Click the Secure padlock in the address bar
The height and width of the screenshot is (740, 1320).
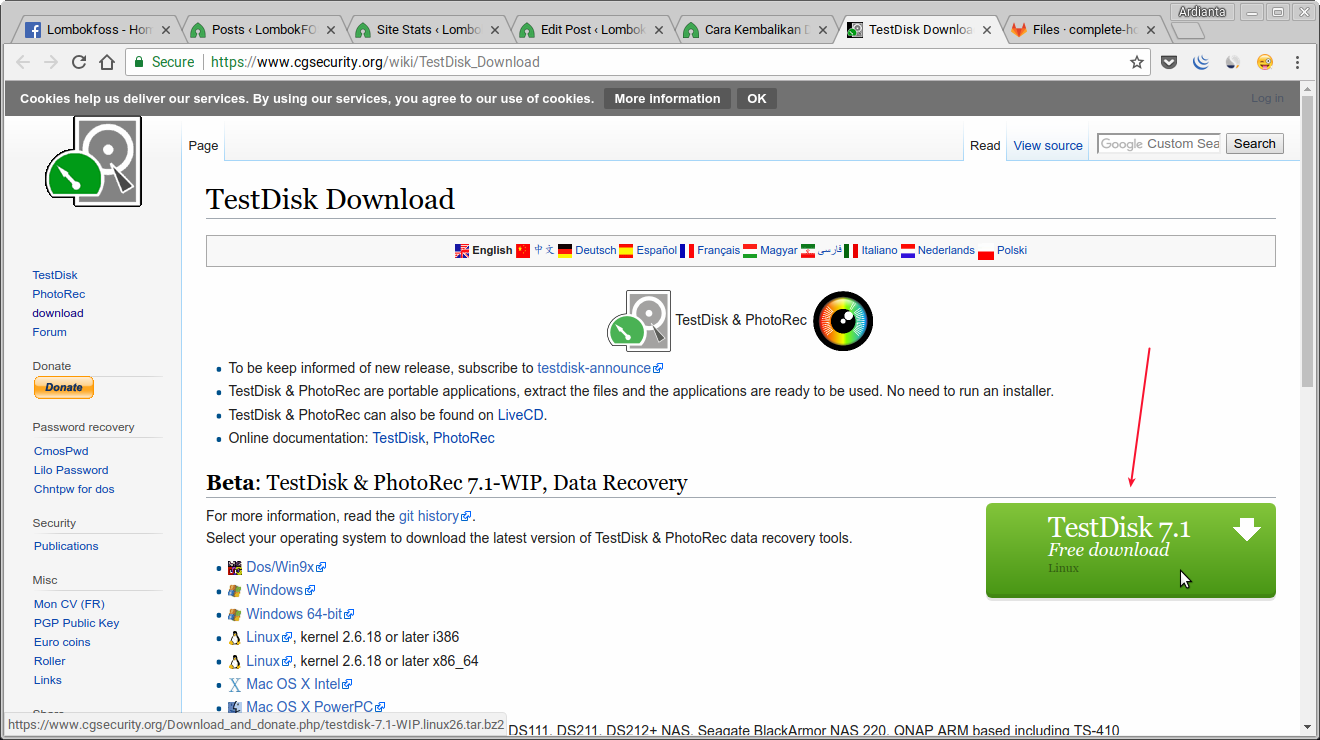[140, 61]
